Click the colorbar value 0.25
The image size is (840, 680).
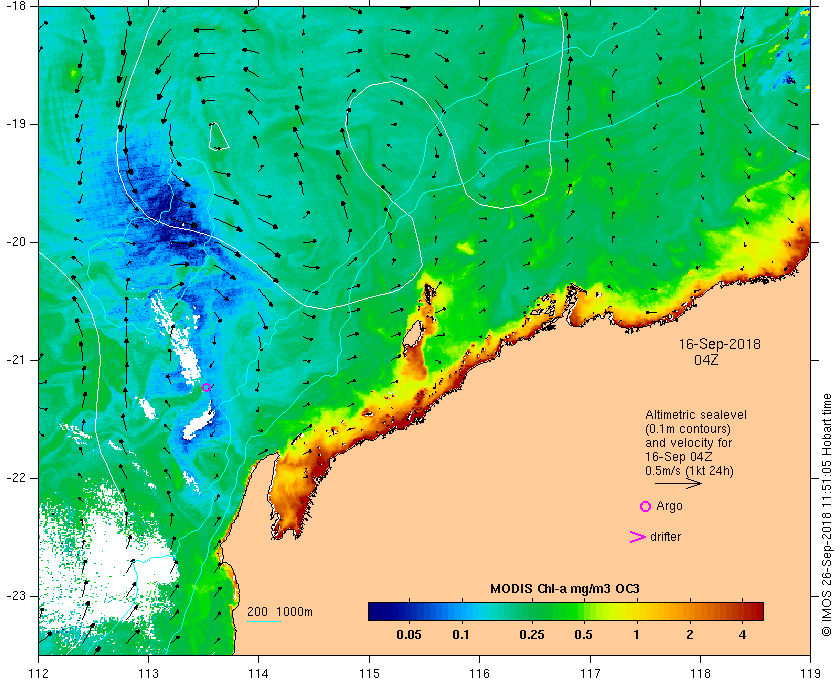532,636
